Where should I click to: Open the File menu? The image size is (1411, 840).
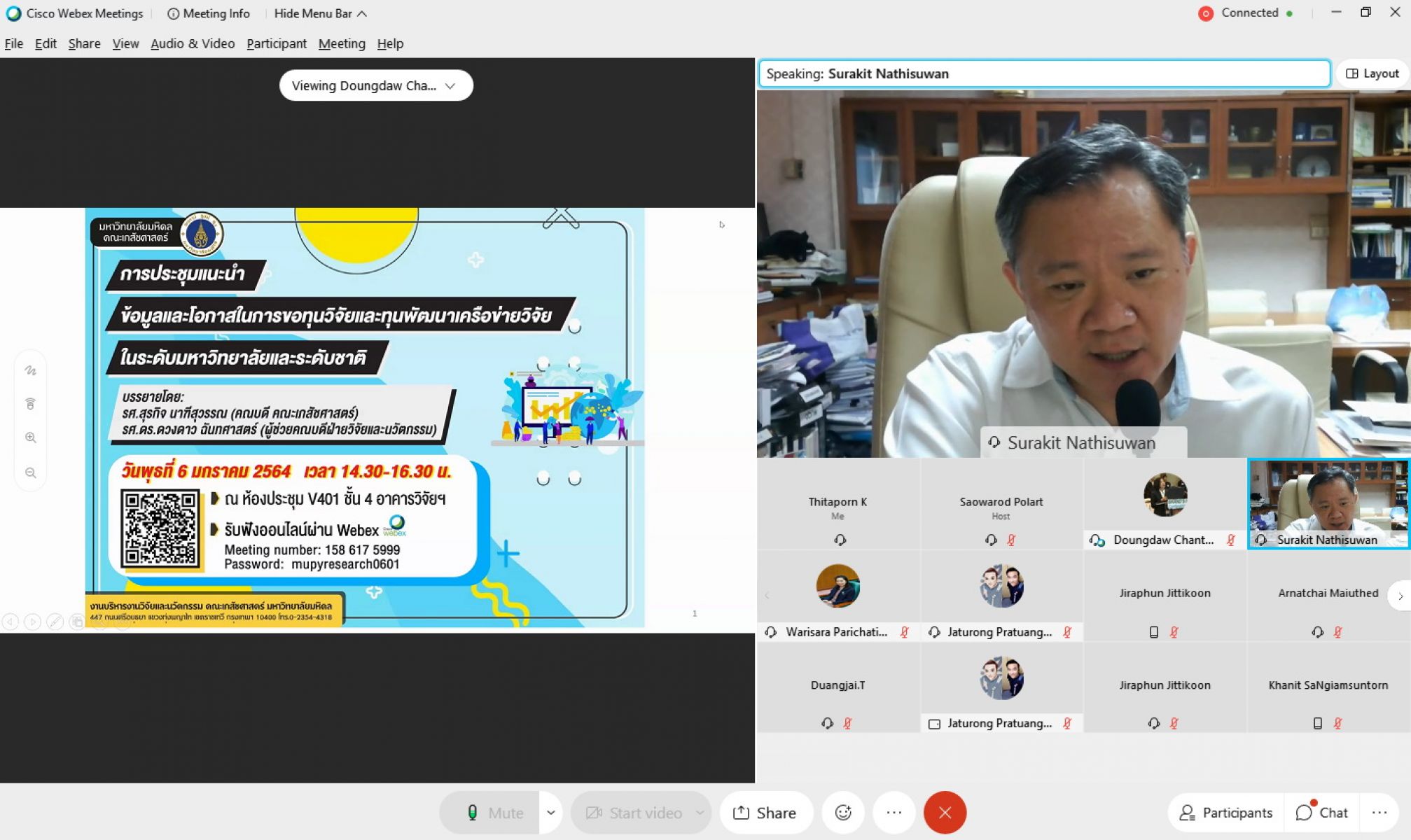tap(14, 43)
